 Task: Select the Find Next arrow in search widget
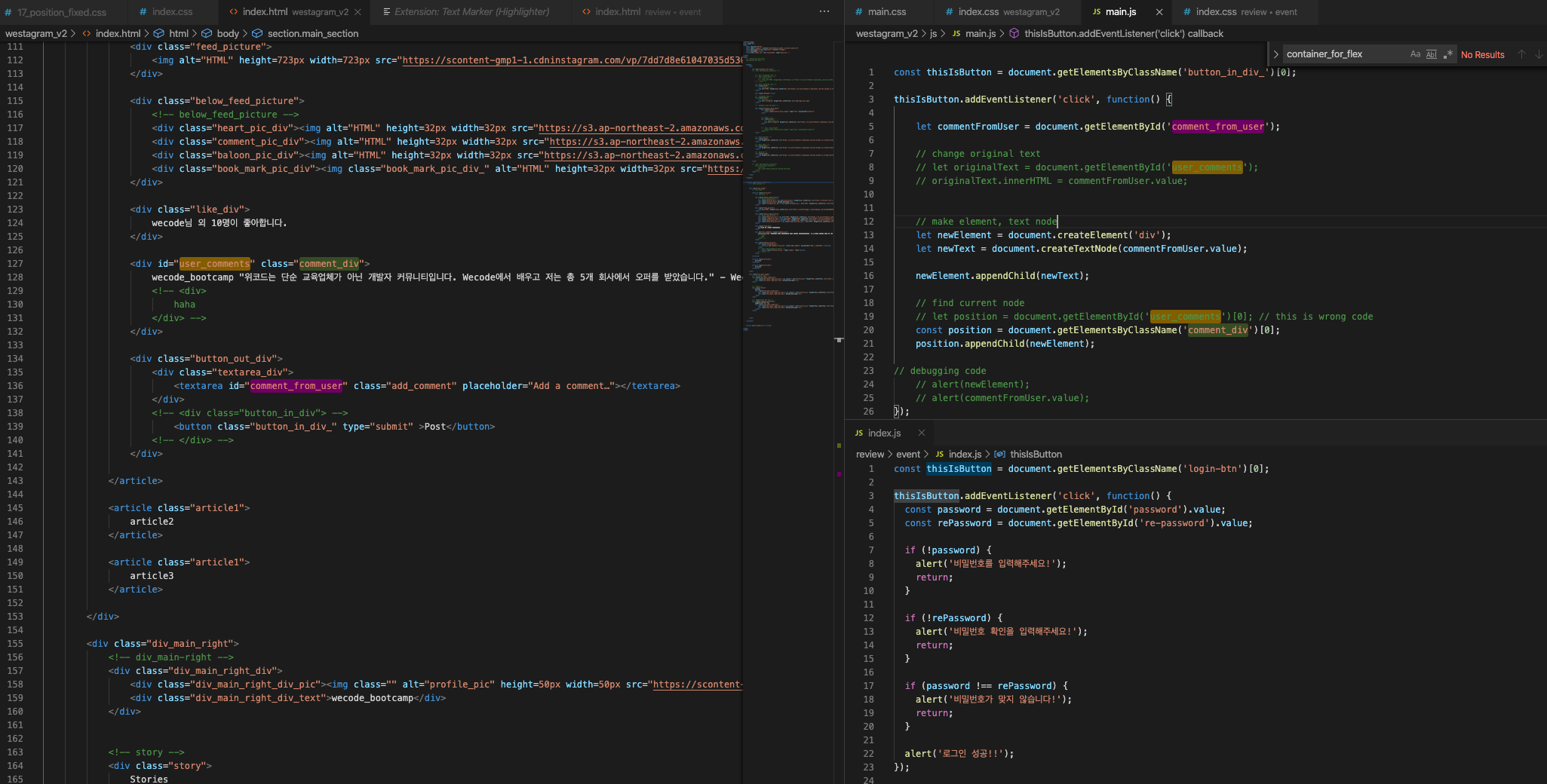[1539, 54]
